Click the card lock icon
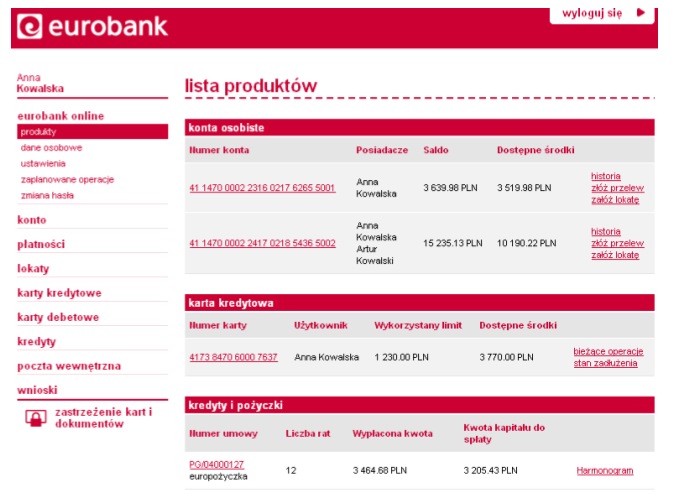Viewport: 678px width, 502px height. pos(36,418)
